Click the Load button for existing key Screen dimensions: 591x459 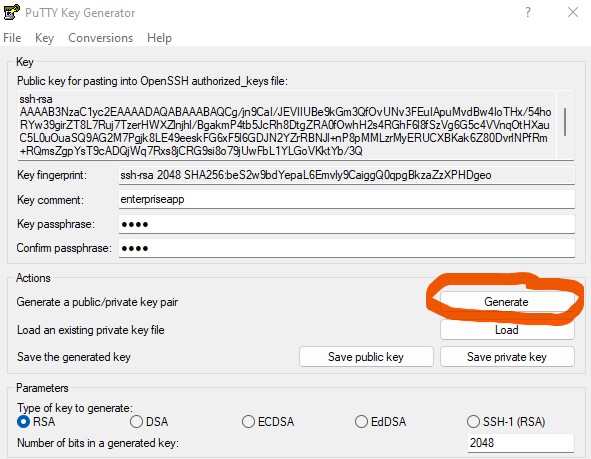coord(507,330)
